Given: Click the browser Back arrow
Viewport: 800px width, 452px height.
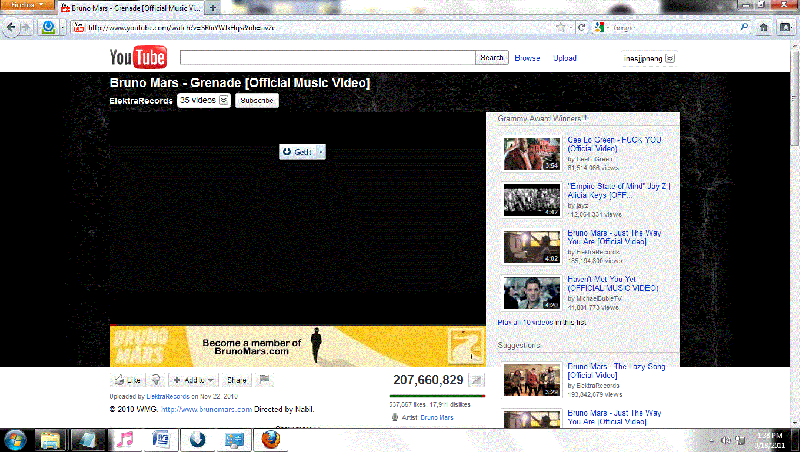Looking at the screenshot, I should [11, 28].
